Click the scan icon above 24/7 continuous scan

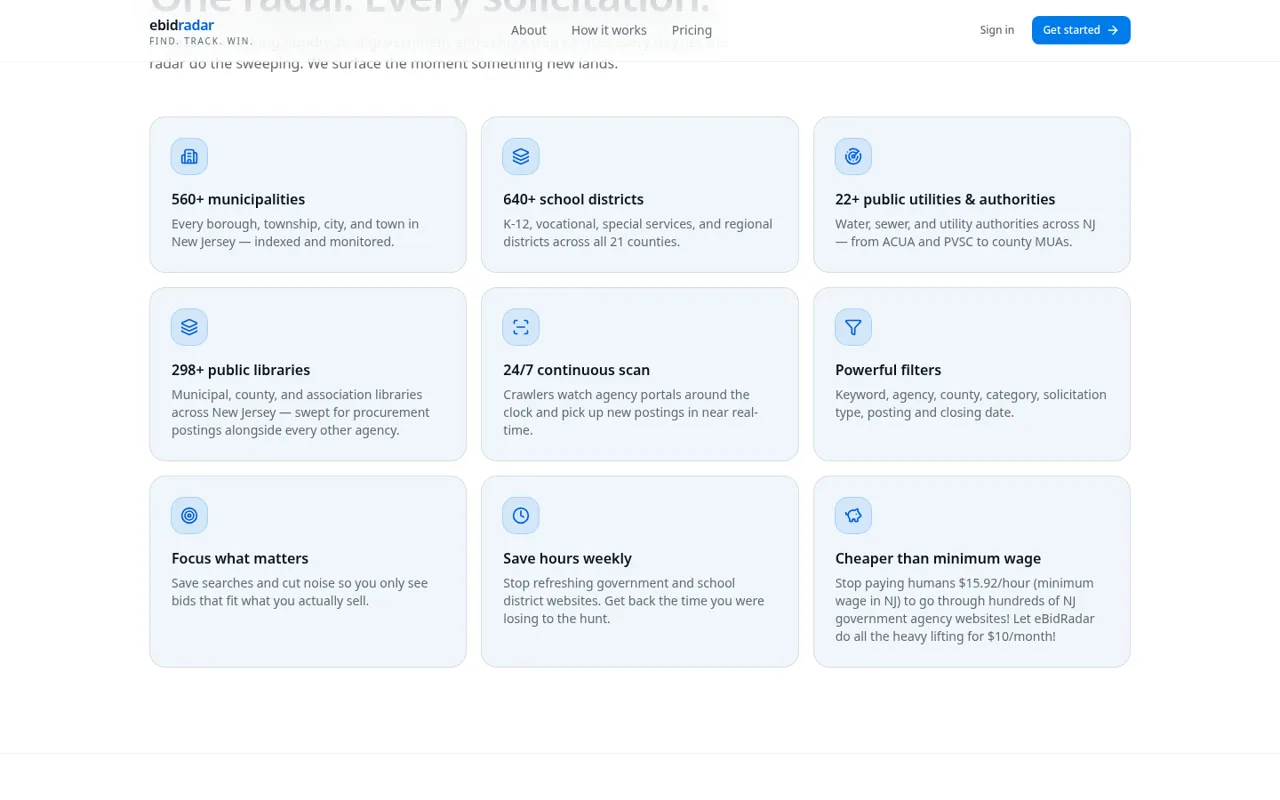pos(521,327)
